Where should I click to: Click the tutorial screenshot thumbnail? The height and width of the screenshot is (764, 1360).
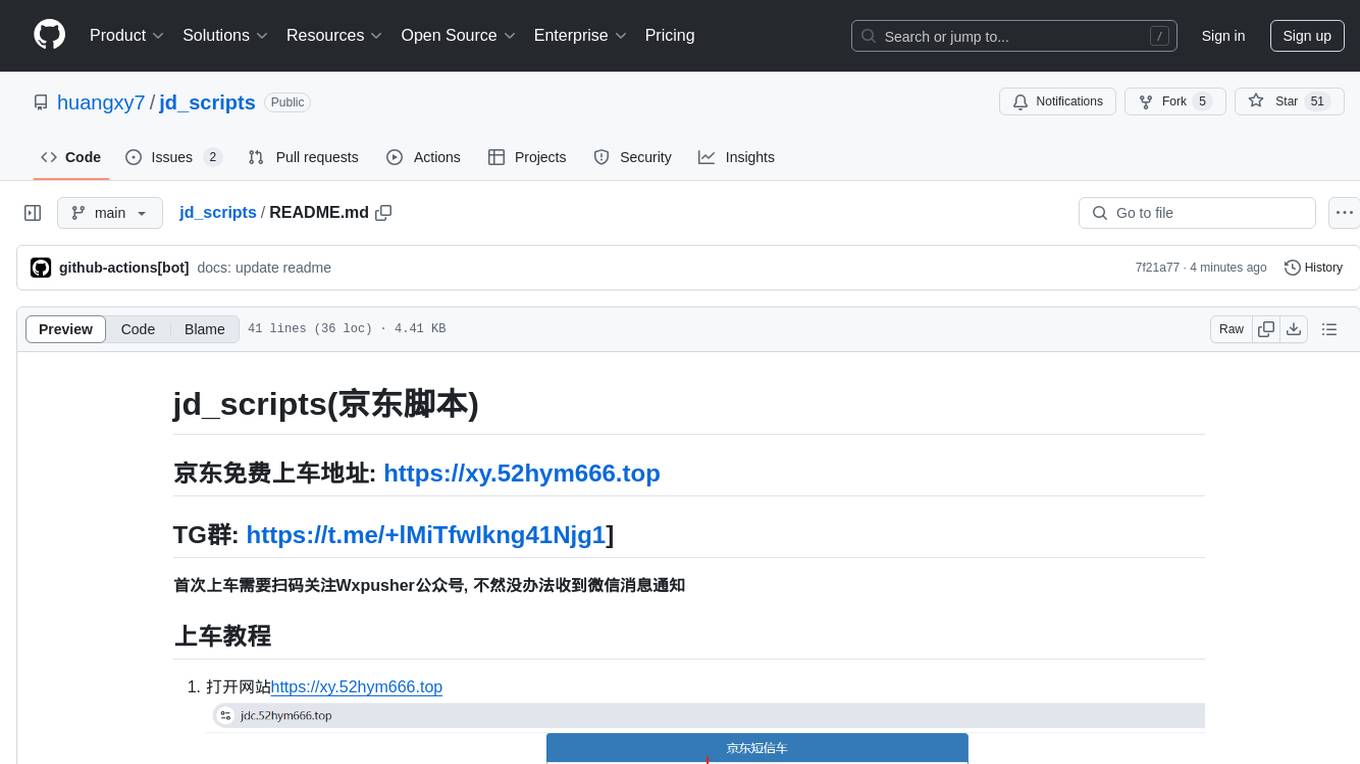[705, 733]
